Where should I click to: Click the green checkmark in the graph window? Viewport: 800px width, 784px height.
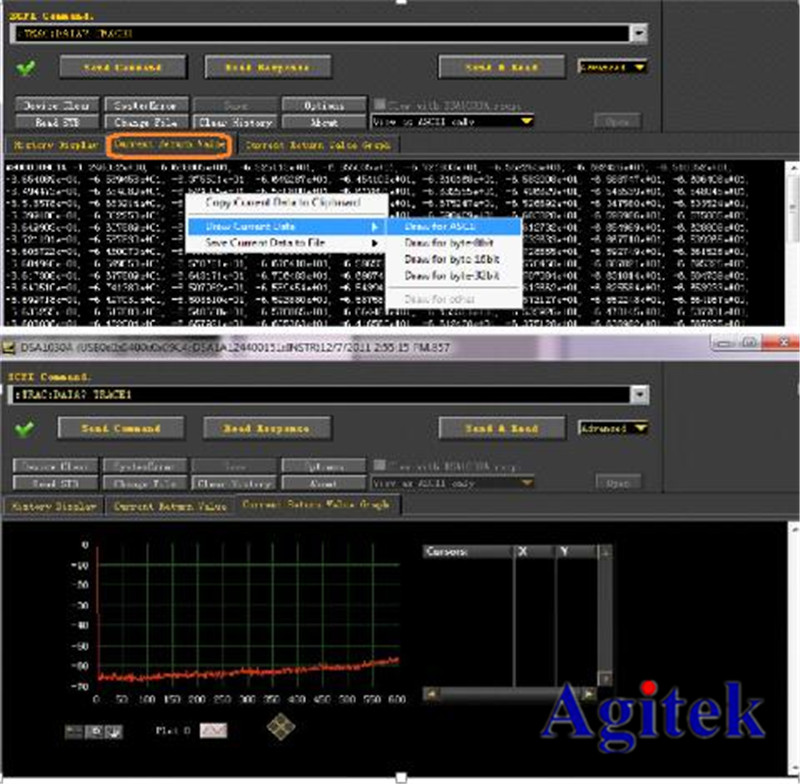[x=25, y=428]
